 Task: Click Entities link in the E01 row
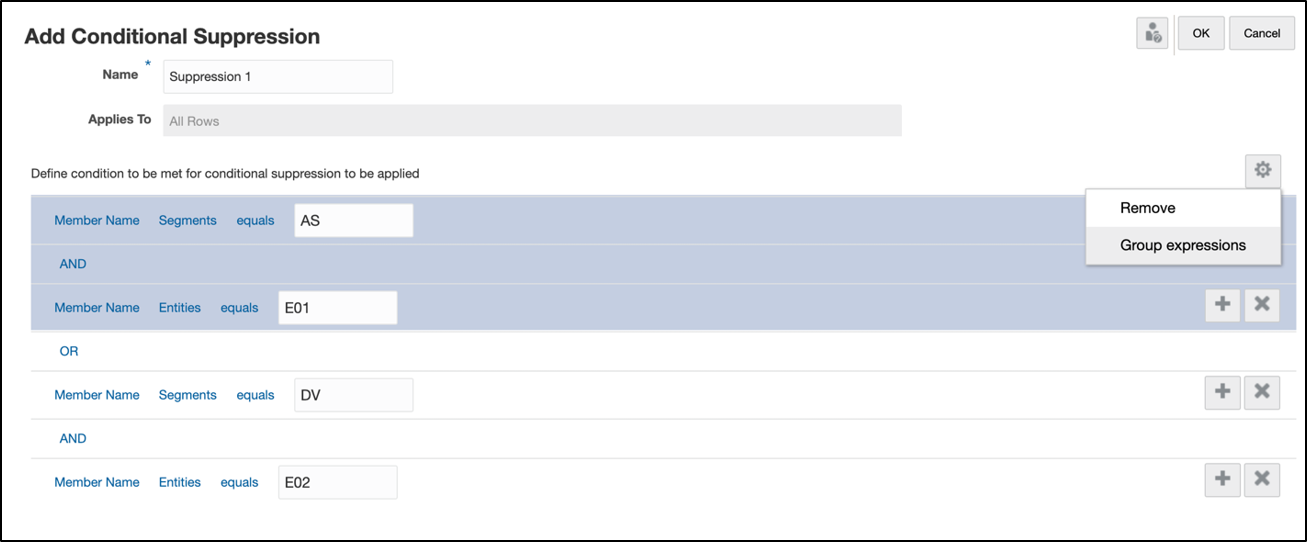pyautogui.click(x=180, y=308)
